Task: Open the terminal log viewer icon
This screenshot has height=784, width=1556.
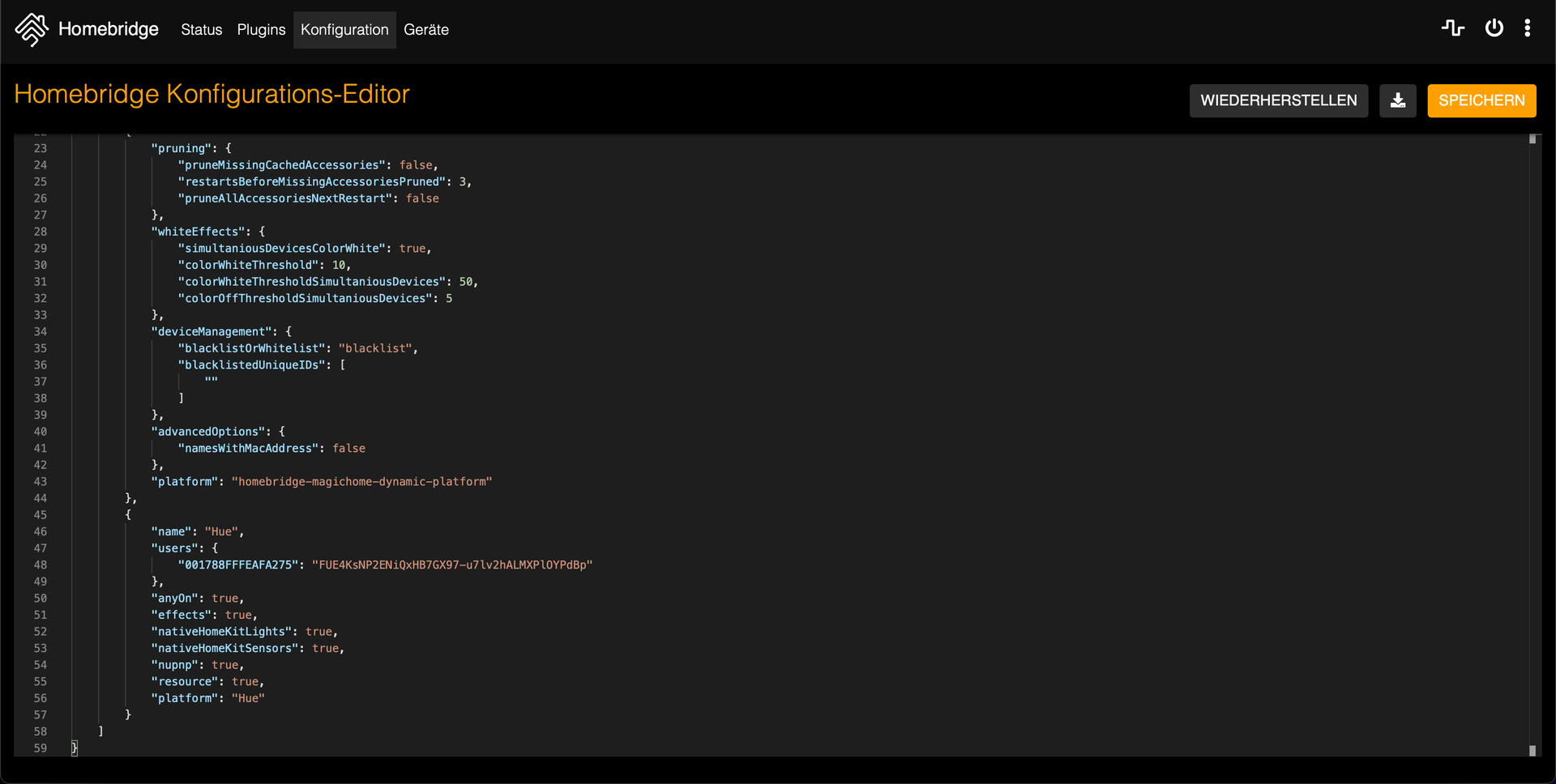Action: pyautogui.click(x=1452, y=28)
